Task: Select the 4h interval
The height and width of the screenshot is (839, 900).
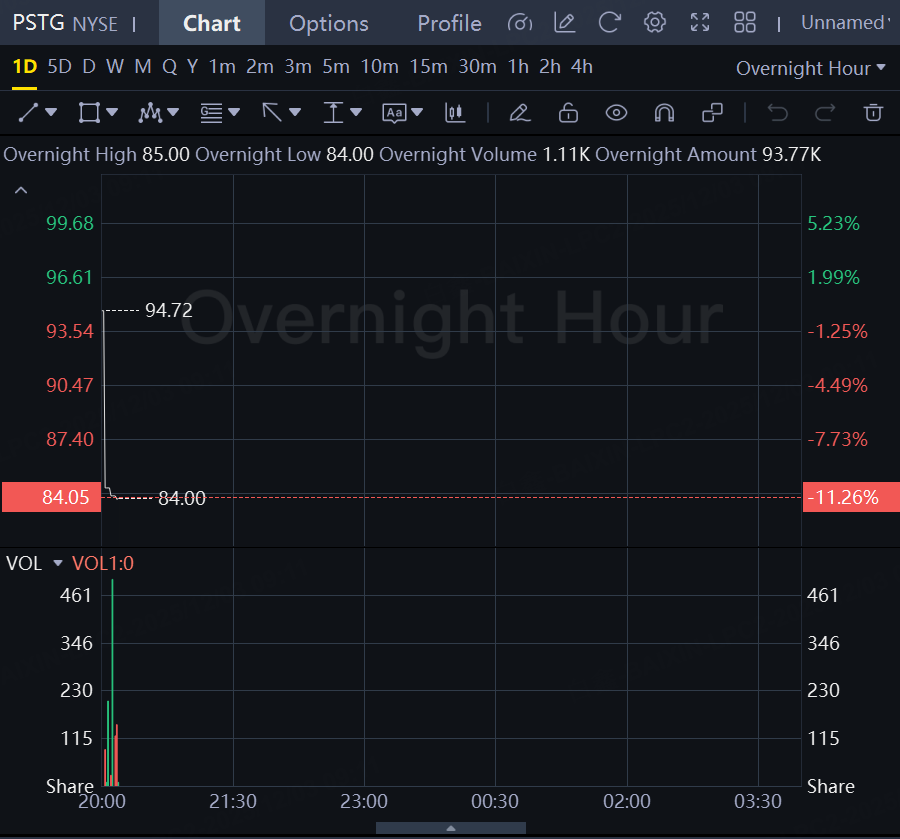Action: coord(581,67)
